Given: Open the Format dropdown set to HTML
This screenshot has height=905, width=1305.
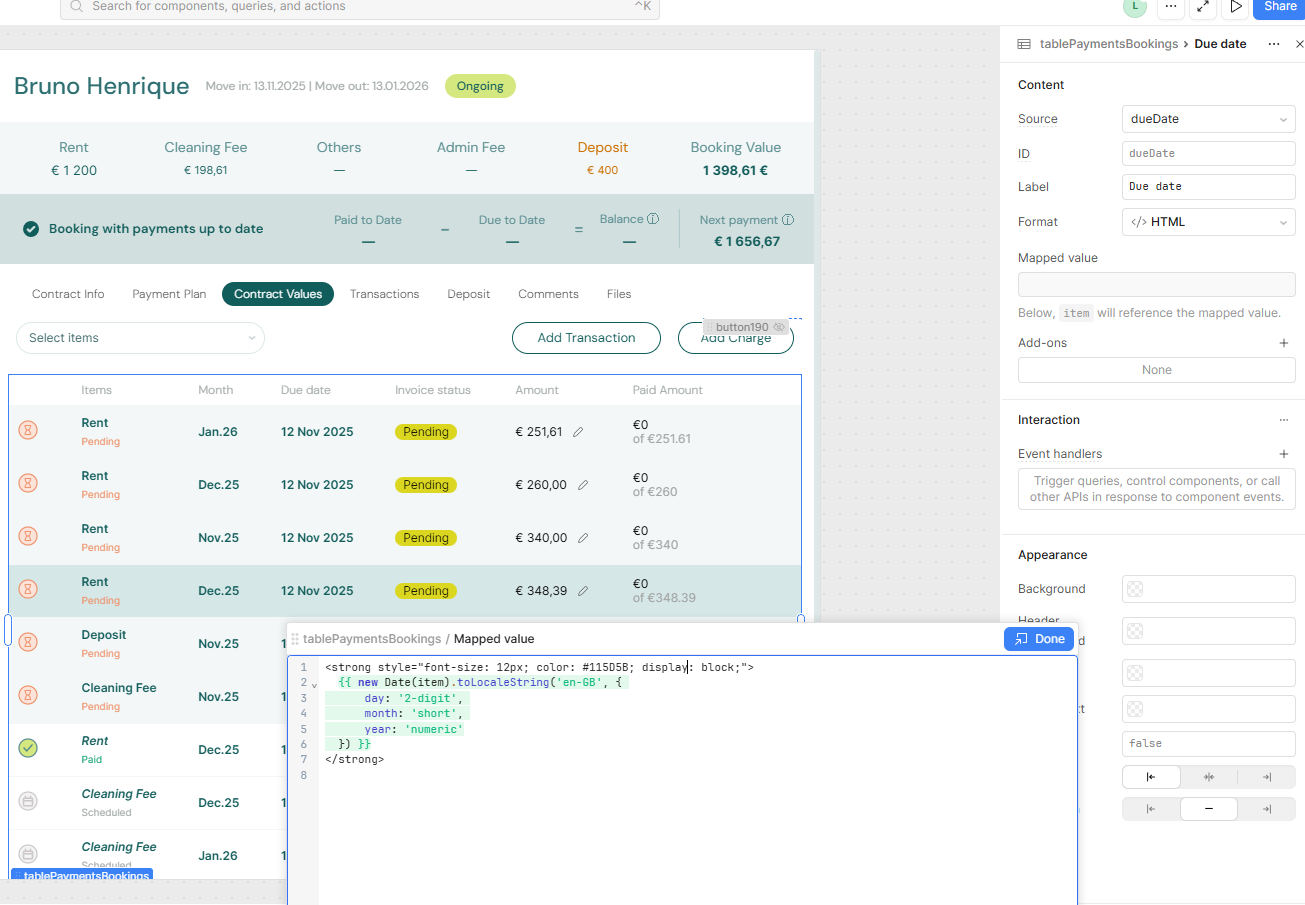Looking at the screenshot, I should [x=1208, y=221].
